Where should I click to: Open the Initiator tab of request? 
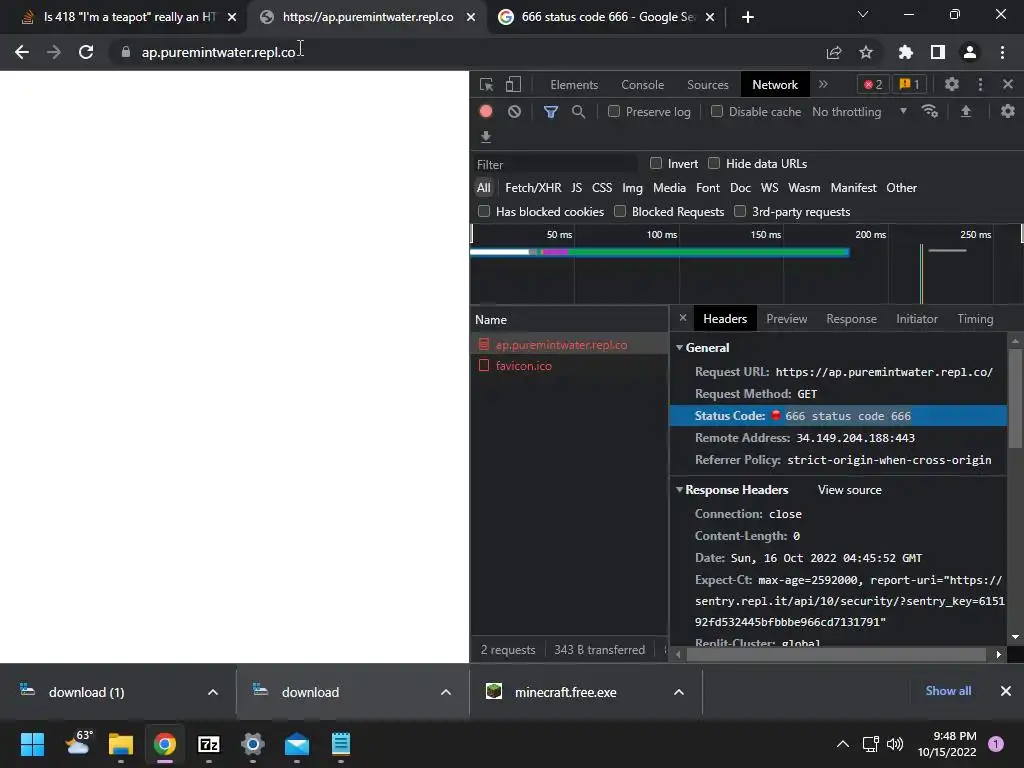pyautogui.click(x=916, y=319)
